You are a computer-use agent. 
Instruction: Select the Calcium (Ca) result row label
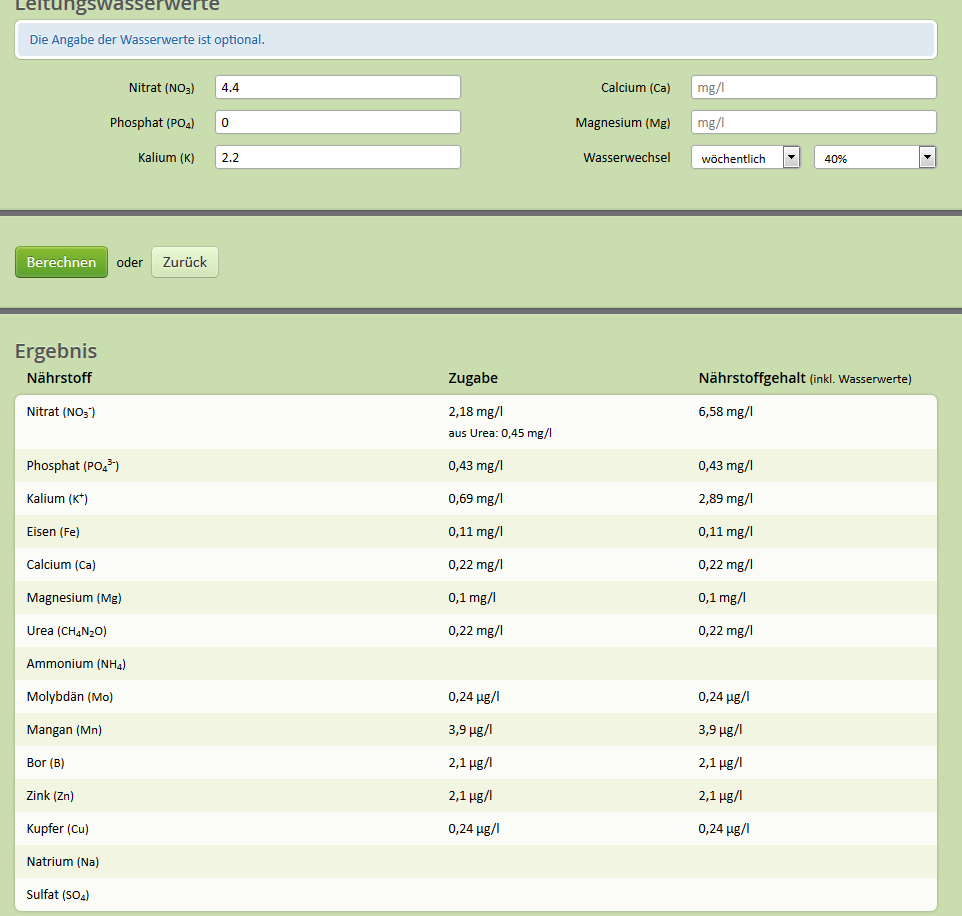[61, 565]
